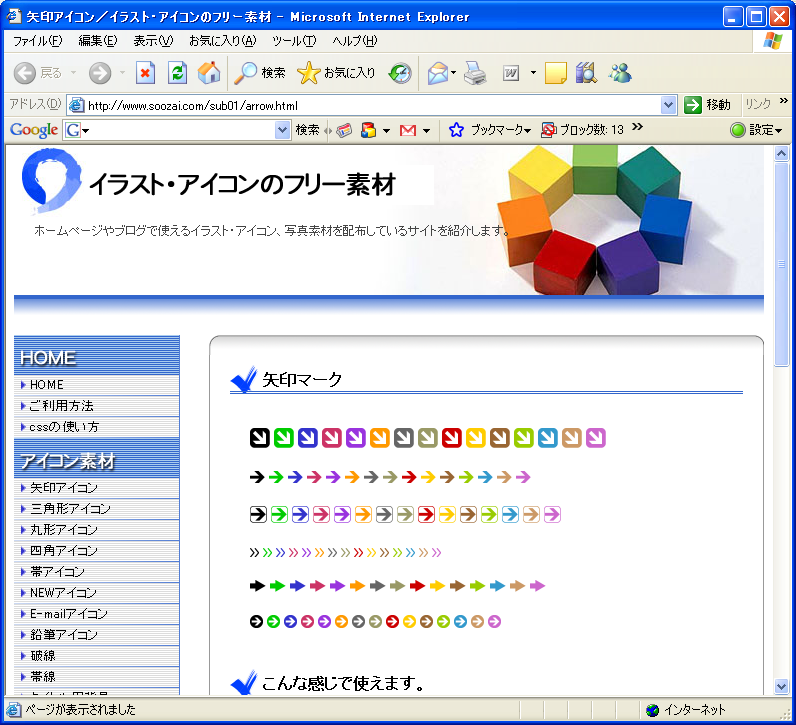
Task: Open the Forward button history dropdown
Action: pos(122,73)
